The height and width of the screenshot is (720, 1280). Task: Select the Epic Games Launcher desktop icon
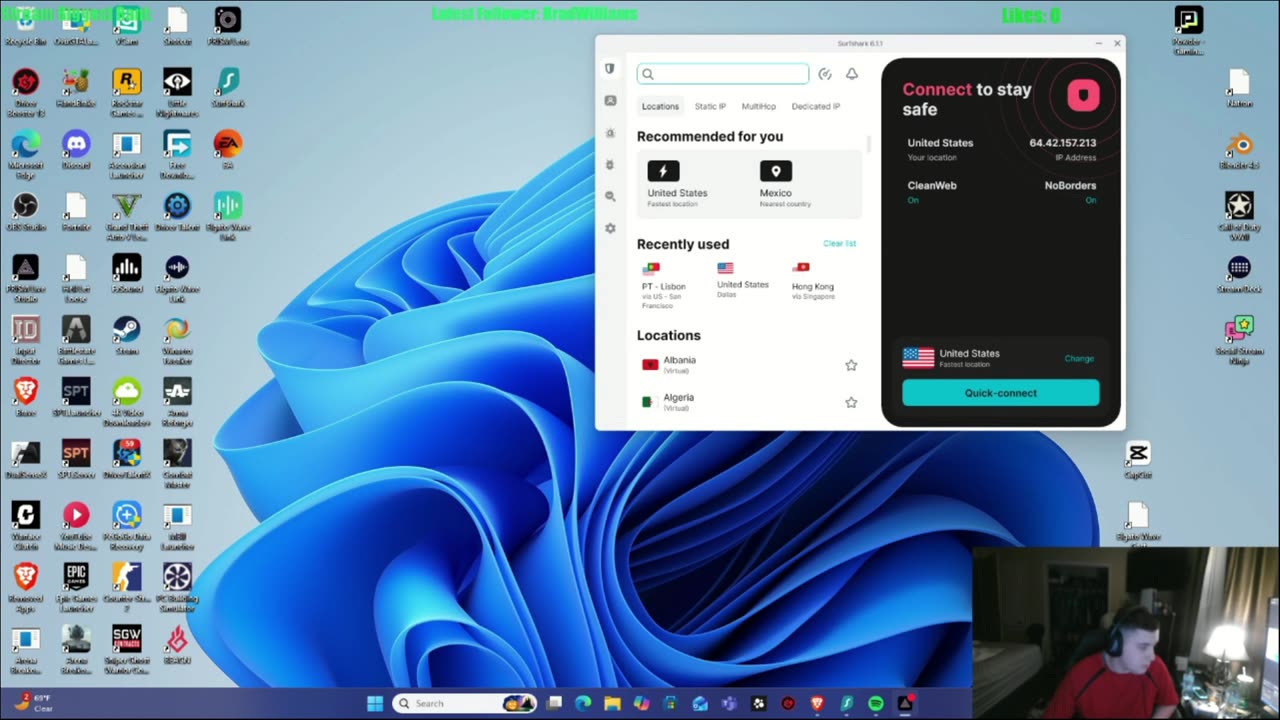pos(76,588)
